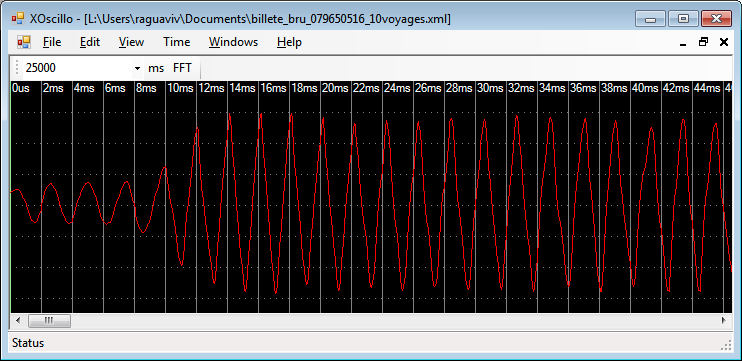The image size is (742, 363).
Task: Open the Time menu
Action: [x=177, y=42]
